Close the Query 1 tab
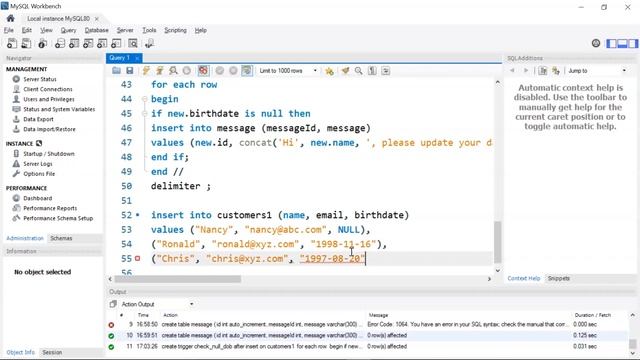 [137, 58]
